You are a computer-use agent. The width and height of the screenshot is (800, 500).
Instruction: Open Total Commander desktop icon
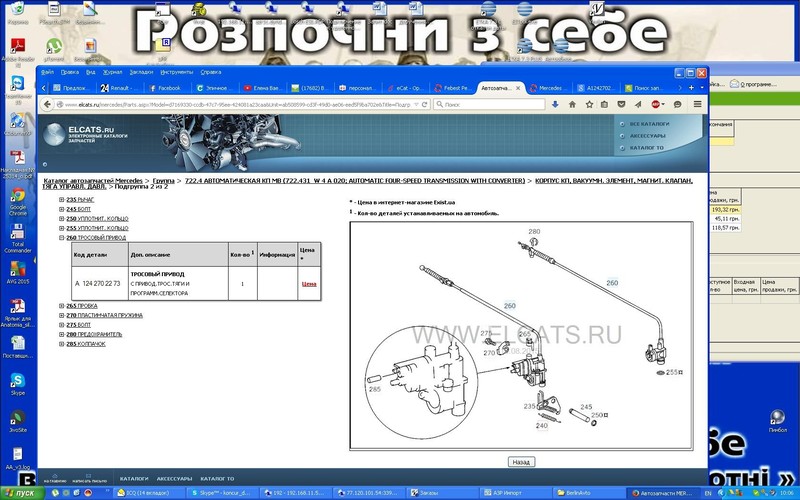coord(18,238)
